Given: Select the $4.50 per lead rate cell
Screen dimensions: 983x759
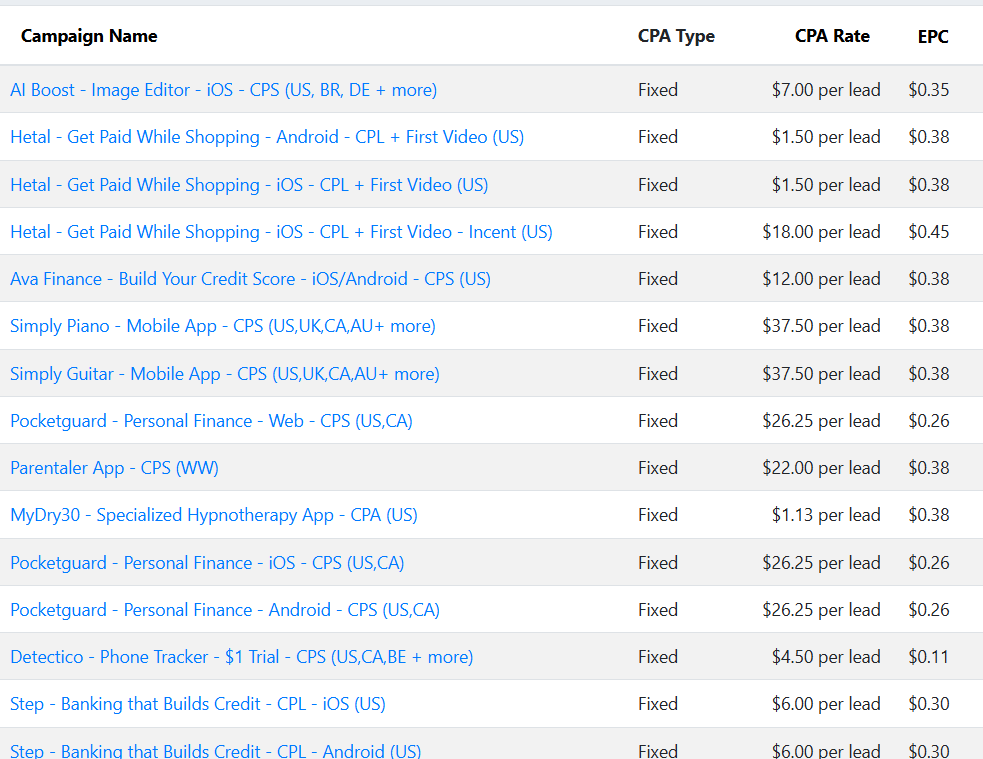Looking at the screenshot, I should (x=826, y=657).
